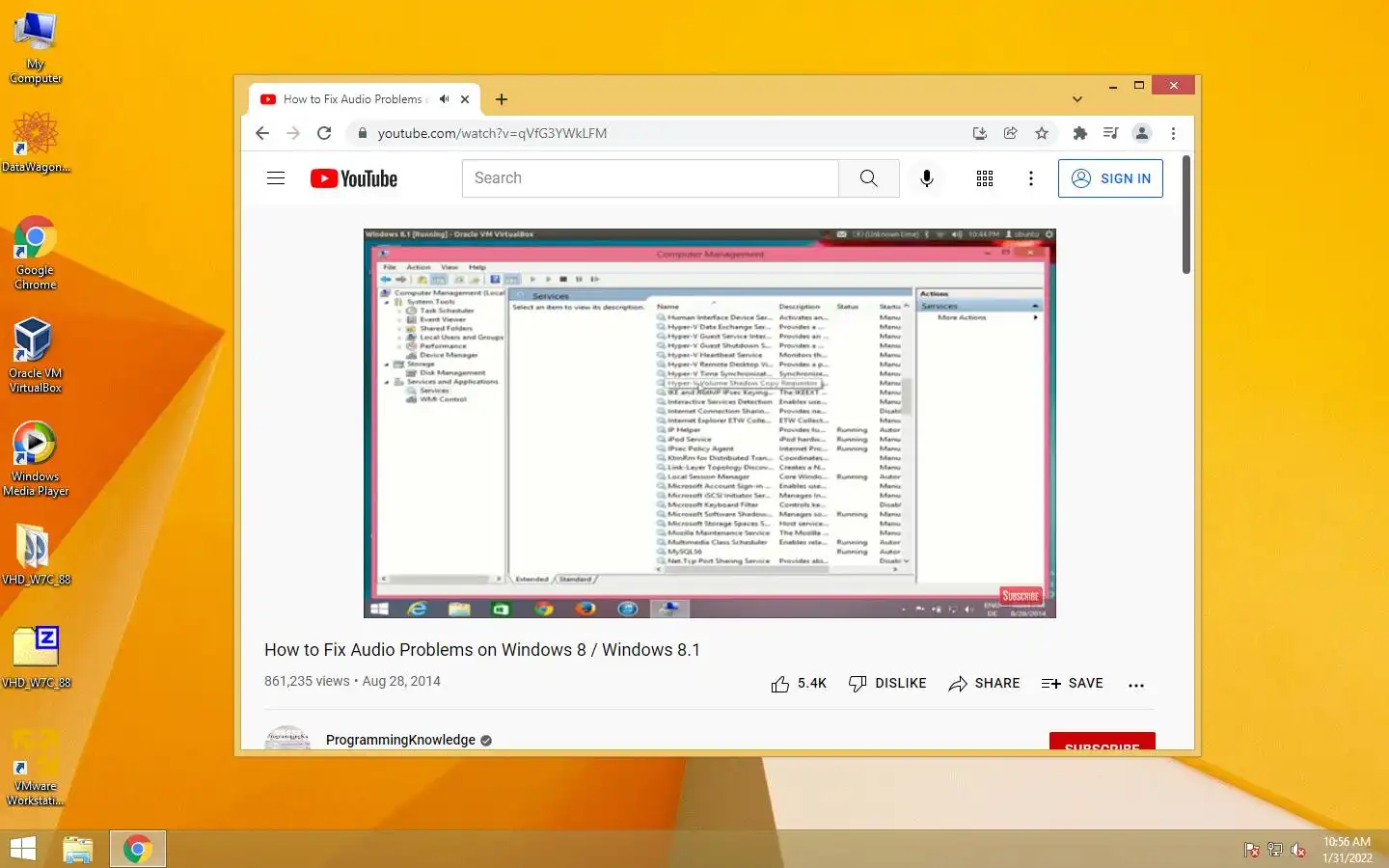Open Chrome media controls icon
1389x868 pixels.
click(1111, 133)
